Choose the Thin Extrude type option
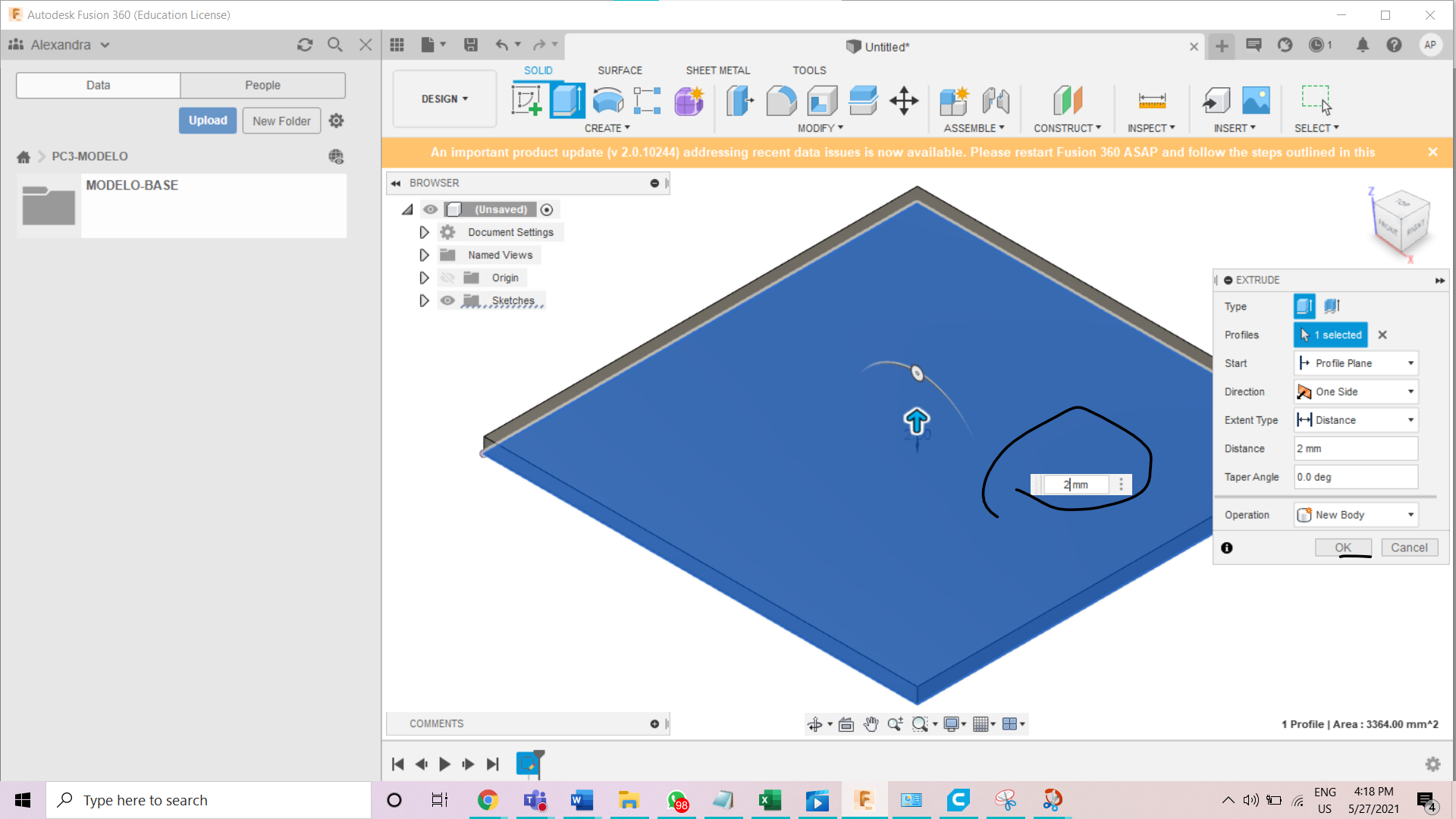1456x819 pixels. tap(1332, 306)
